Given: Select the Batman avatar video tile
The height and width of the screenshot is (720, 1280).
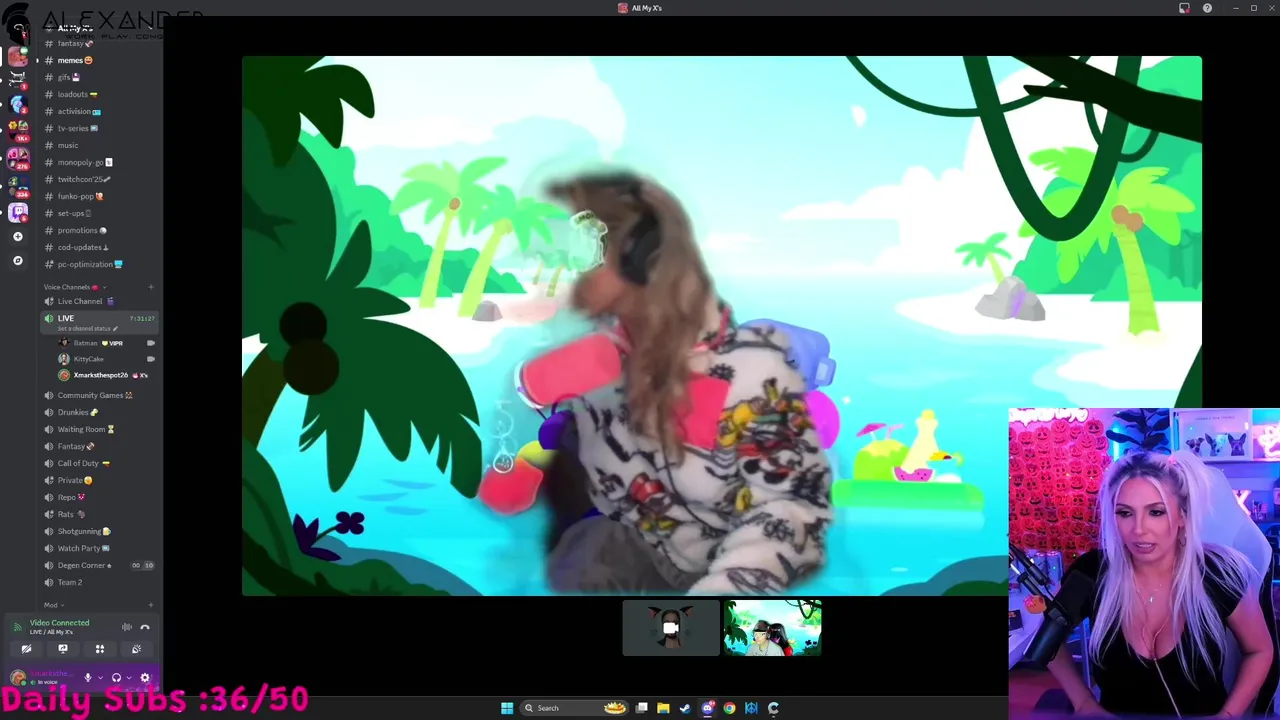Looking at the screenshot, I should [x=671, y=628].
